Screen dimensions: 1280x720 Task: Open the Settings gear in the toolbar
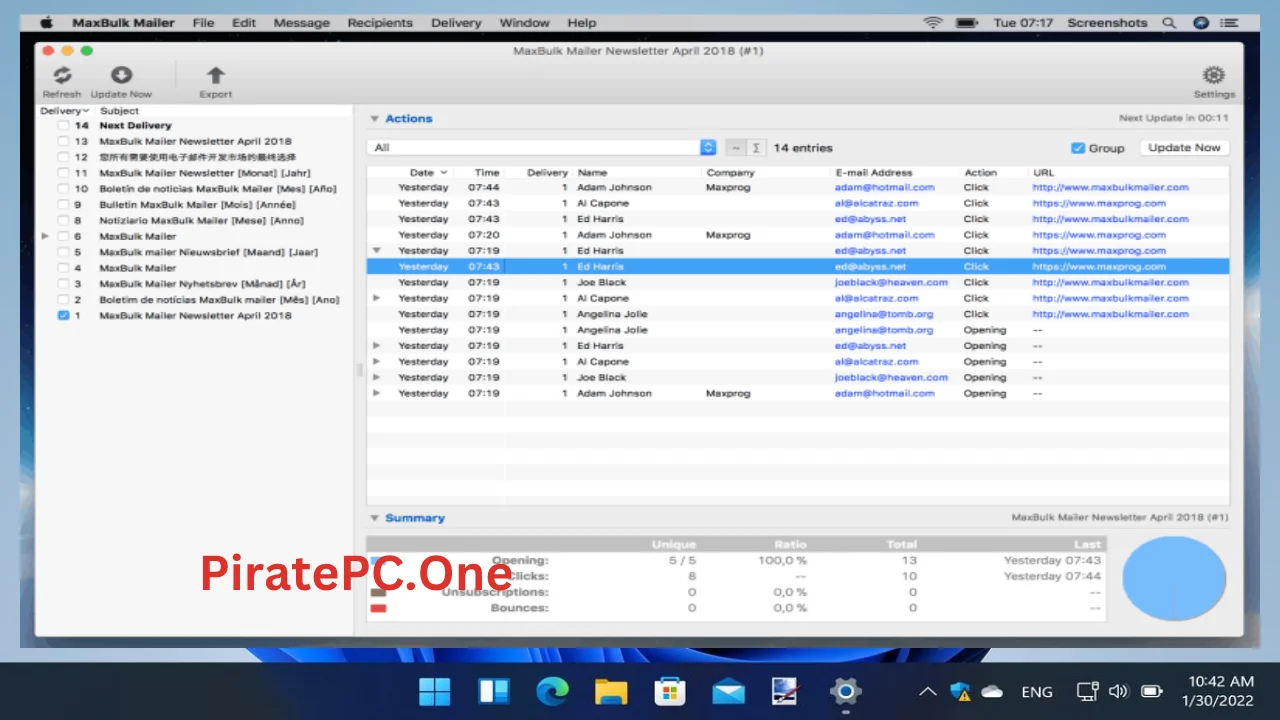tap(1214, 76)
